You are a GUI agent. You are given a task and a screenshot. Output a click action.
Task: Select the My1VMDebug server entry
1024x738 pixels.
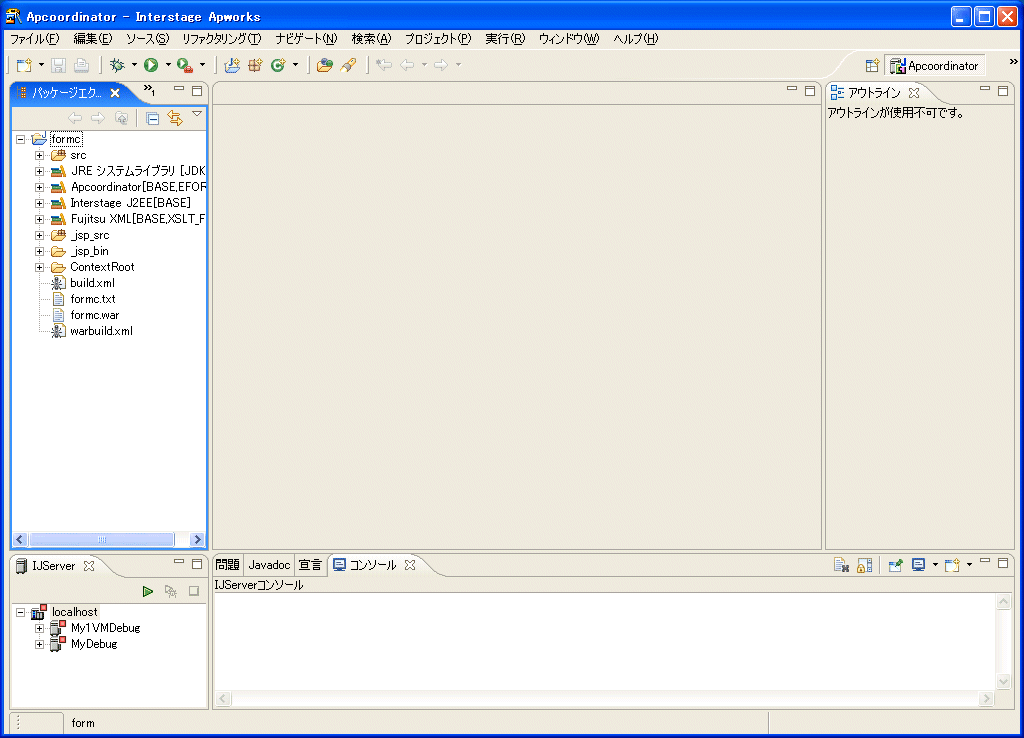tap(105, 628)
